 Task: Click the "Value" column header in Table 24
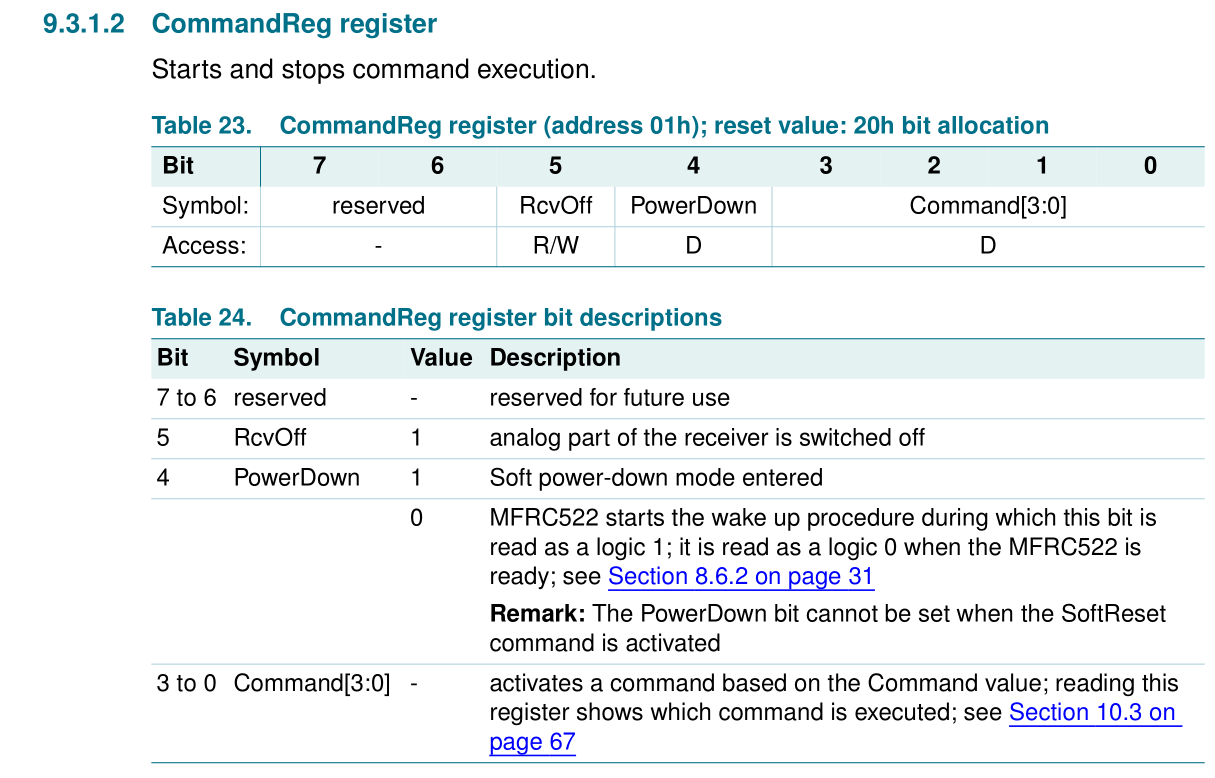[440, 358]
